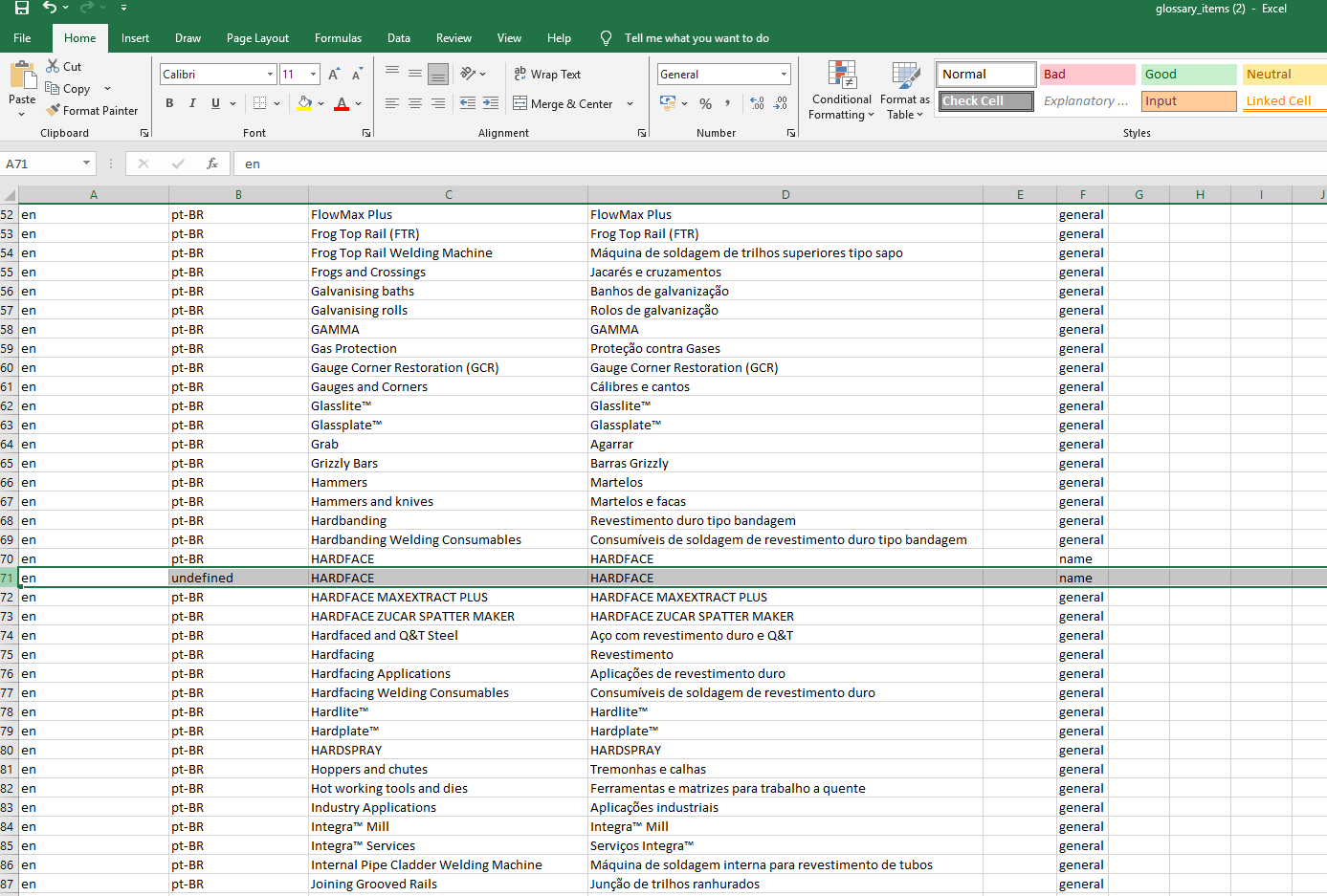Click the Save icon in title bar

pos(21,9)
